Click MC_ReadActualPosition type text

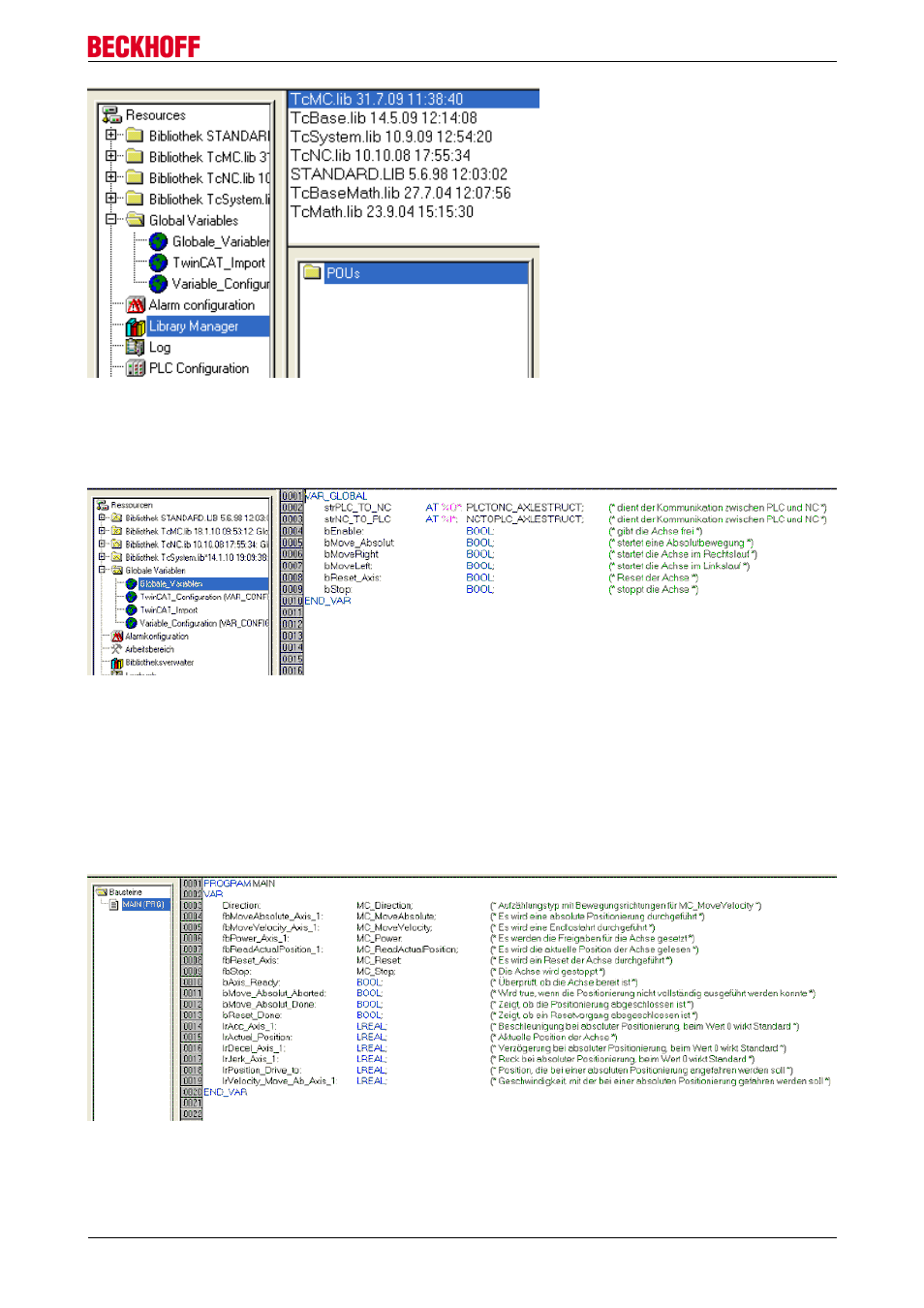407,949
